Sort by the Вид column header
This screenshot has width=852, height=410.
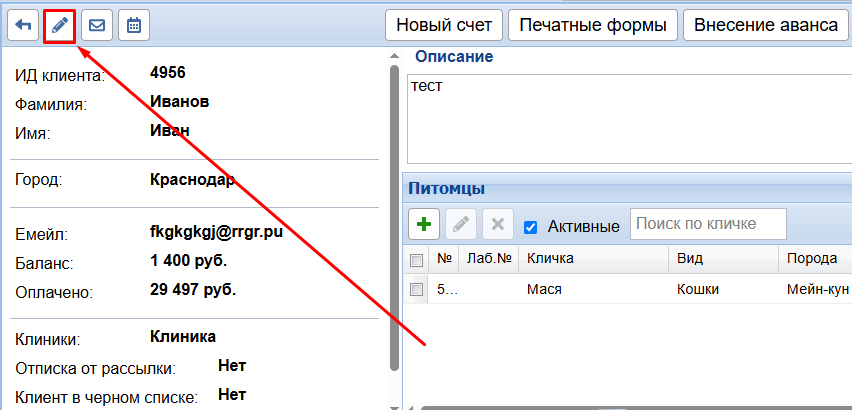[x=723, y=259]
